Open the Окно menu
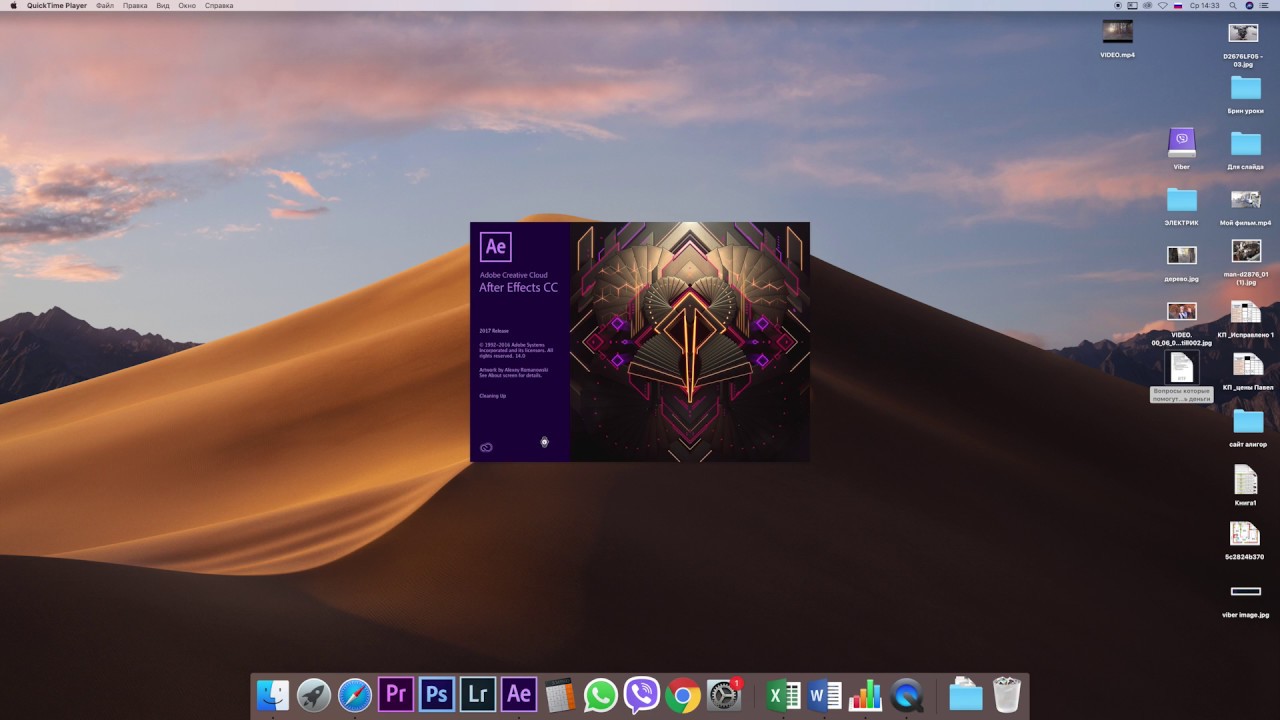Screen dimensions: 1280x720 click(187, 5)
